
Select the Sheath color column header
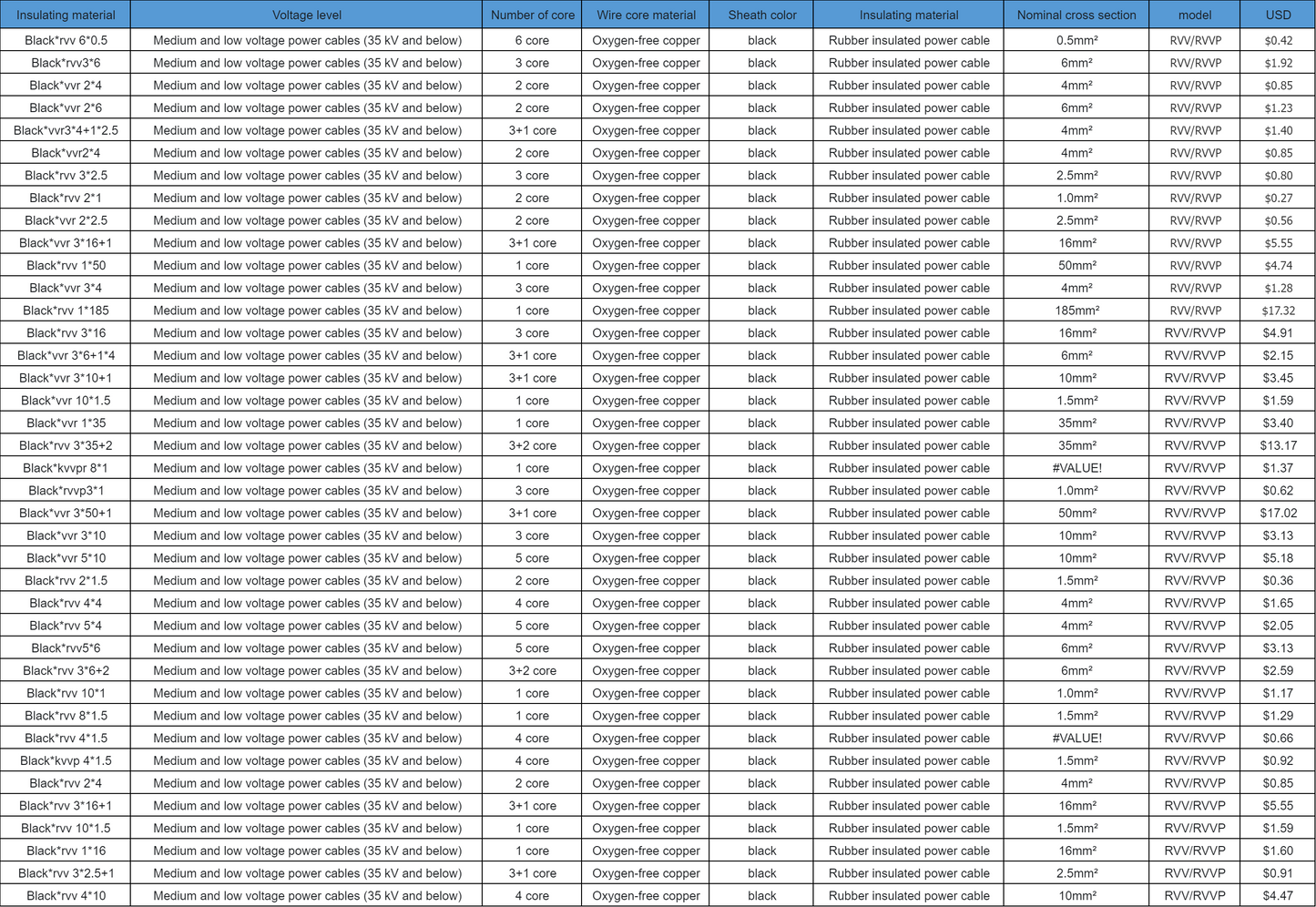click(762, 15)
